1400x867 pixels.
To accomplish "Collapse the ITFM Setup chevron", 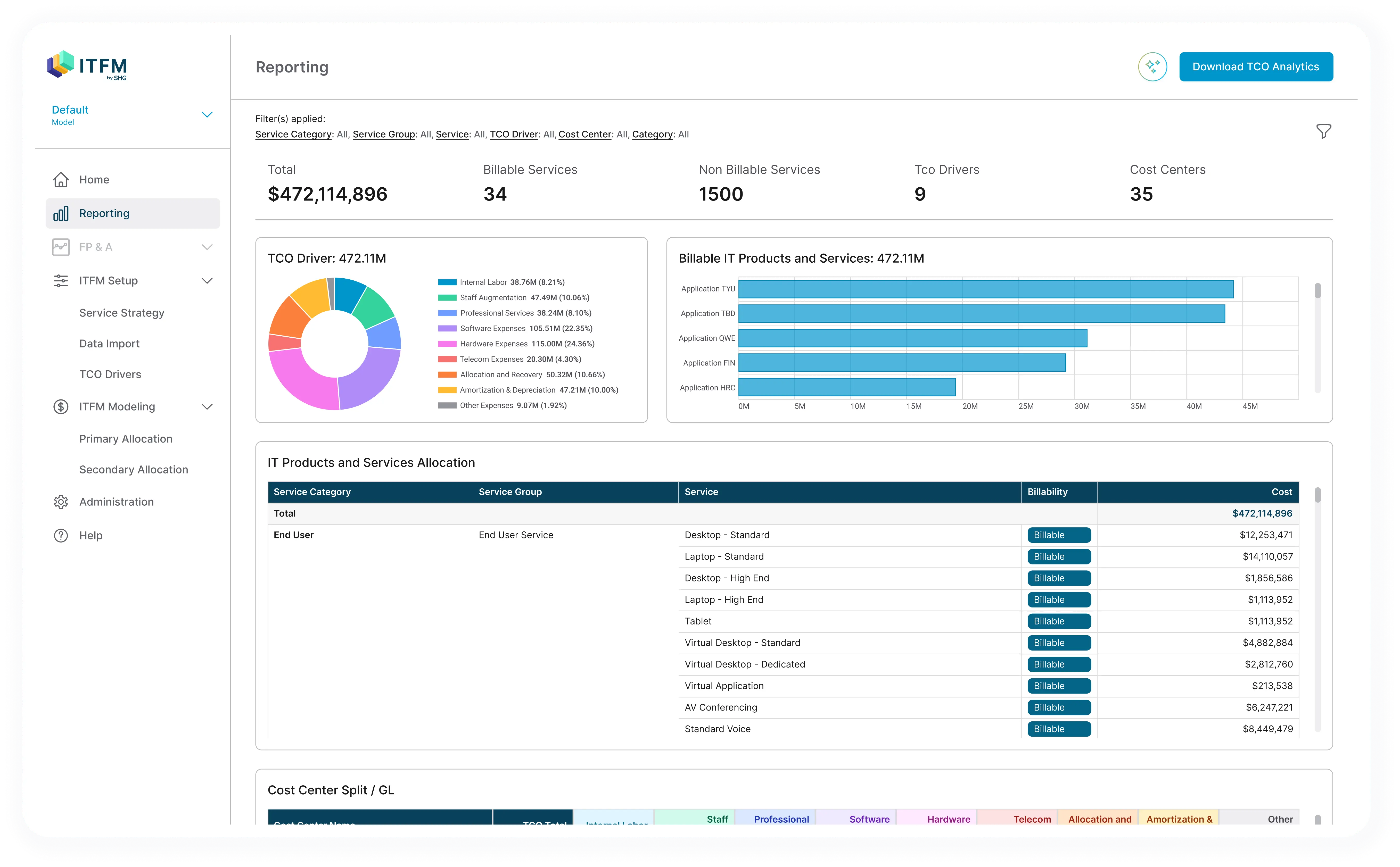I will (207, 280).
